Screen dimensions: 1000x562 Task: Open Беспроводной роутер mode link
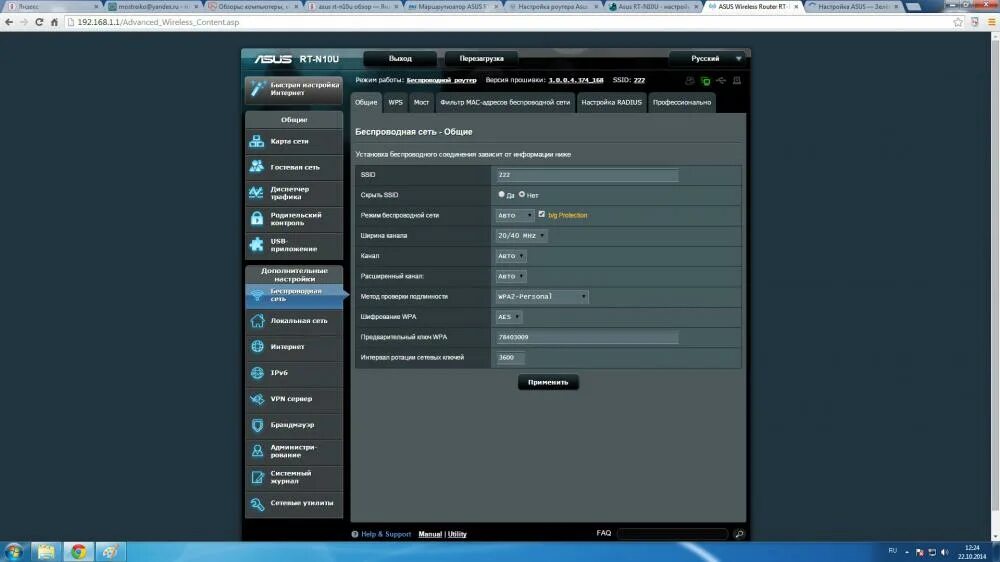coord(441,80)
